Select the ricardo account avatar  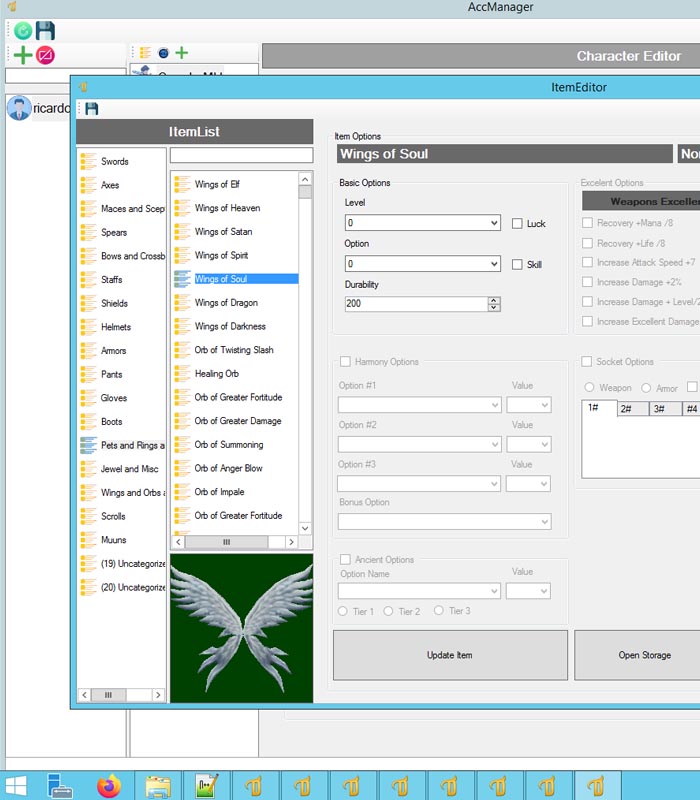(19, 108)
